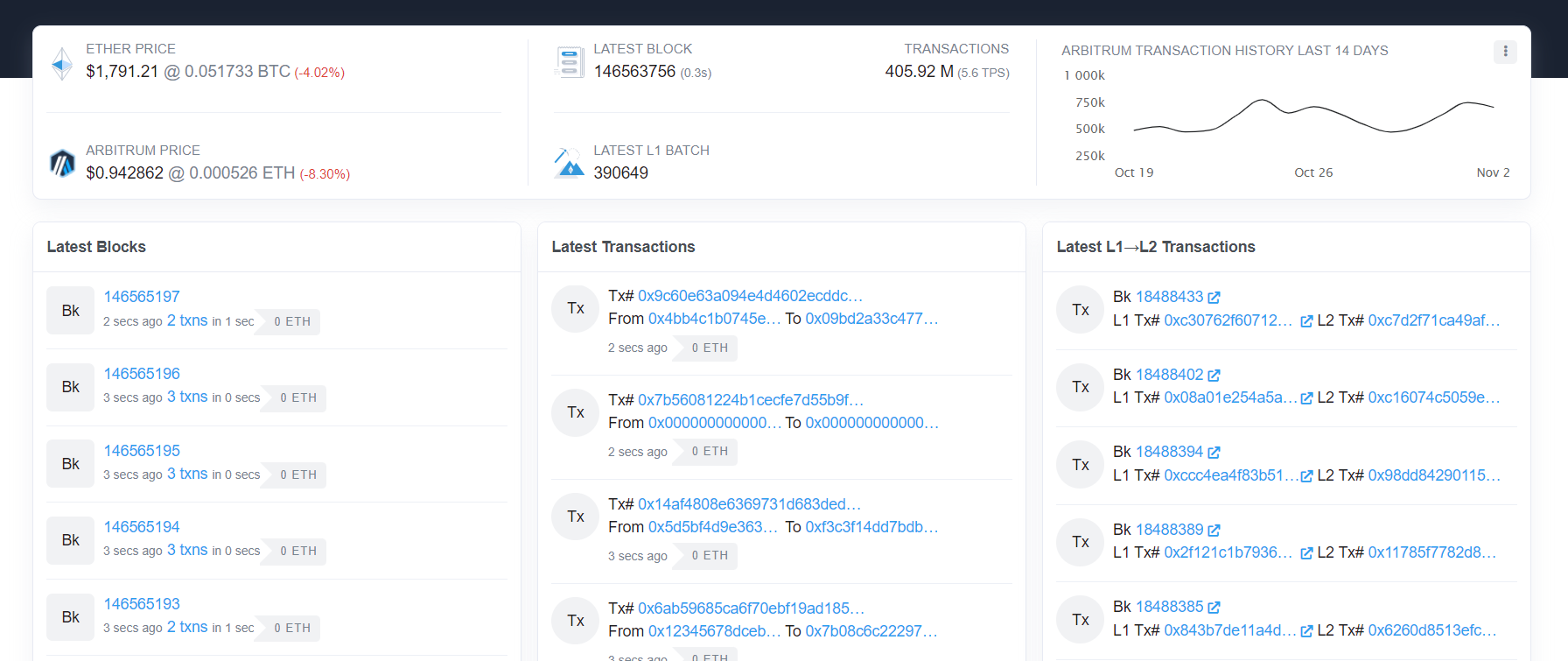This screenshot has width=1568, height=661.
Task: Open sender address 0x4bb4c1b0745e
Action: (x=715, y=319)
